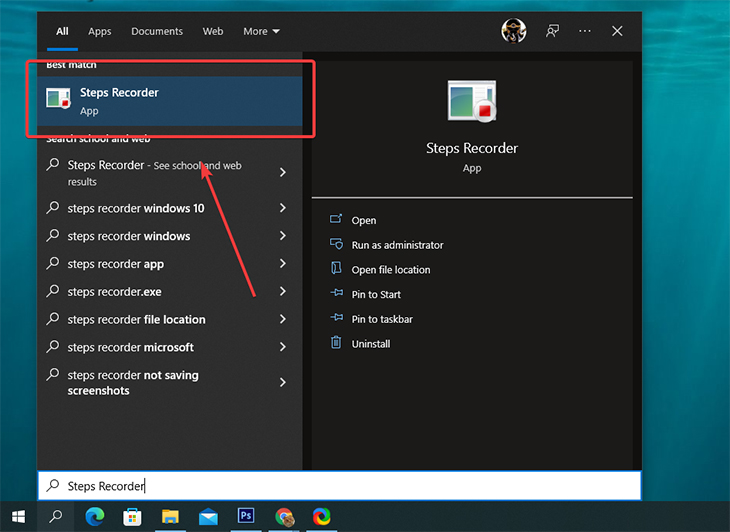Click the Open action icon
This screenshot has width=730, height=532.
pos(336,219)
